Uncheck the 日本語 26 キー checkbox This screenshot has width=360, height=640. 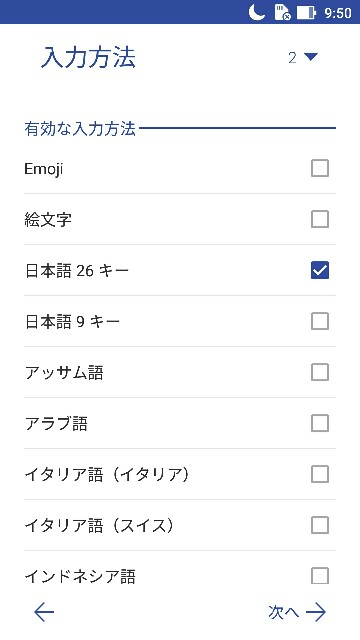[320, 270]
